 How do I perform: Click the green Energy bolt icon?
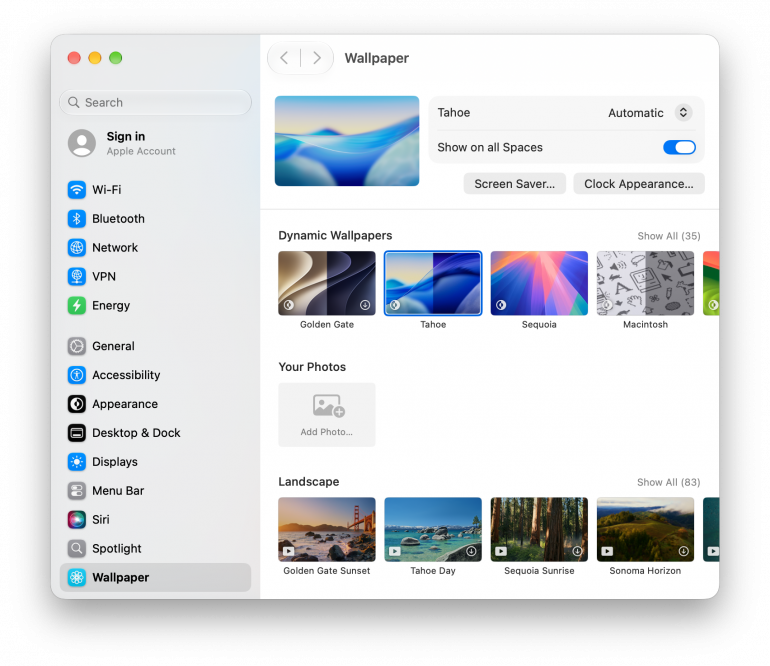click(x=77, y=305)
